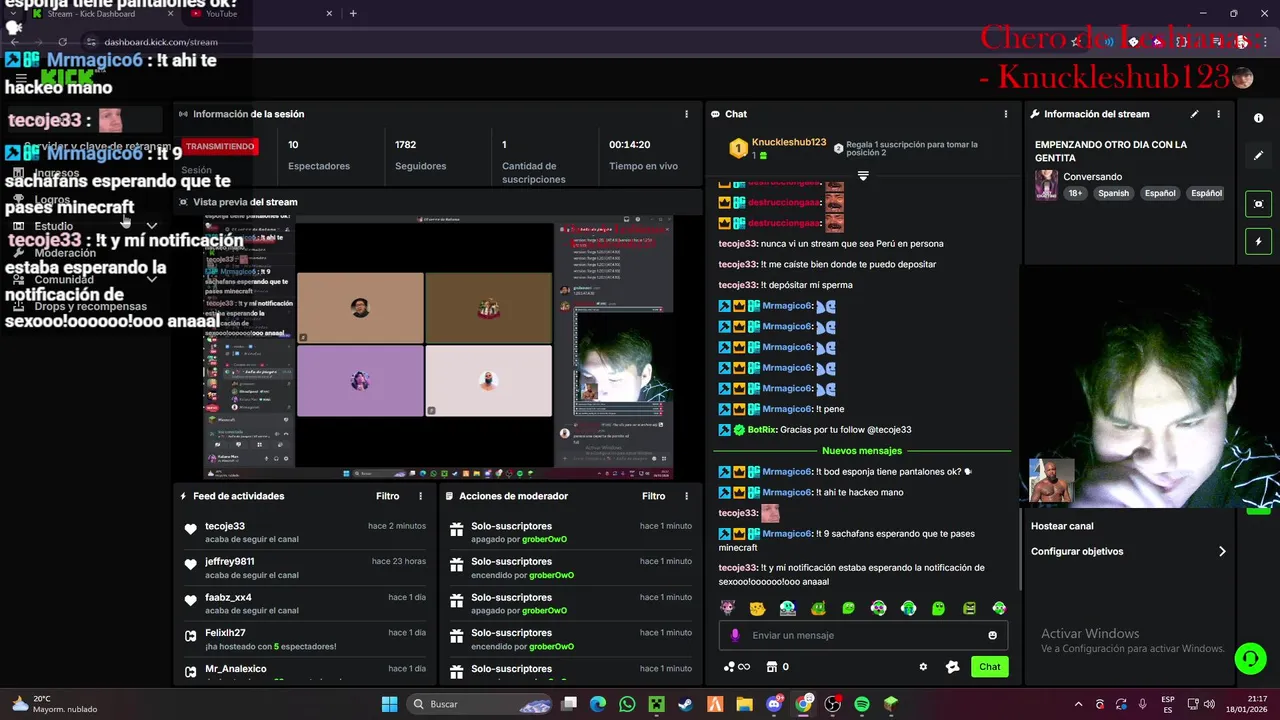Click the channel points infinity icon
The width and height of the screenshot is (1280, 720).
[736, 667]
